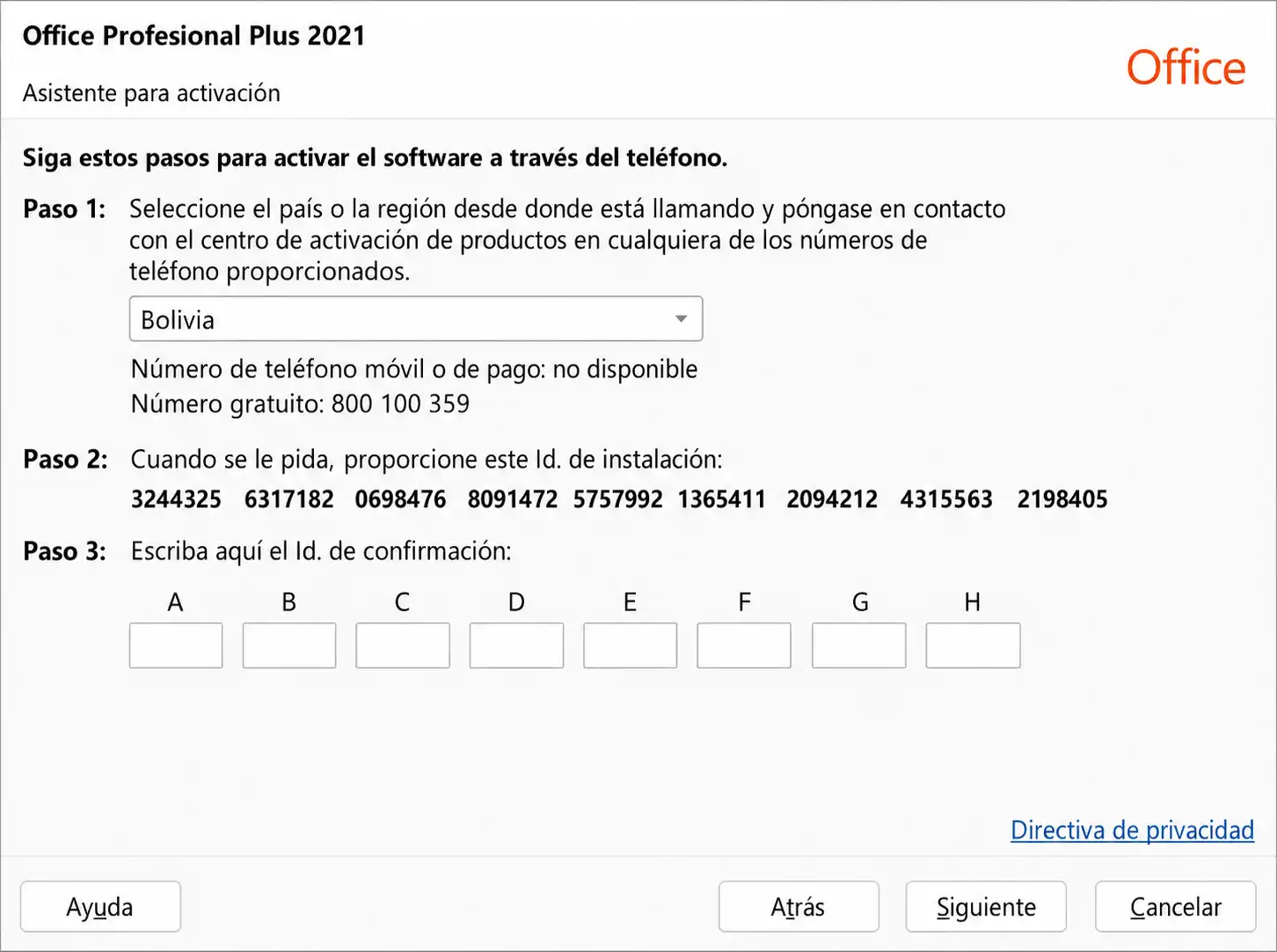Click into confirmation ID field F

pos(744,645)
